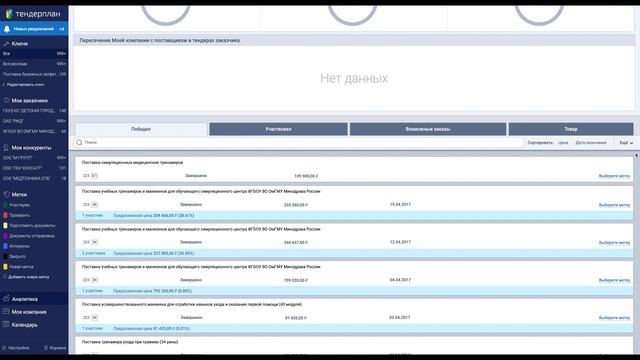Select customer ОАО "РЖД"
Image resolution: width=640 pixels, height=360 pixels.
[x=34, y=121]
